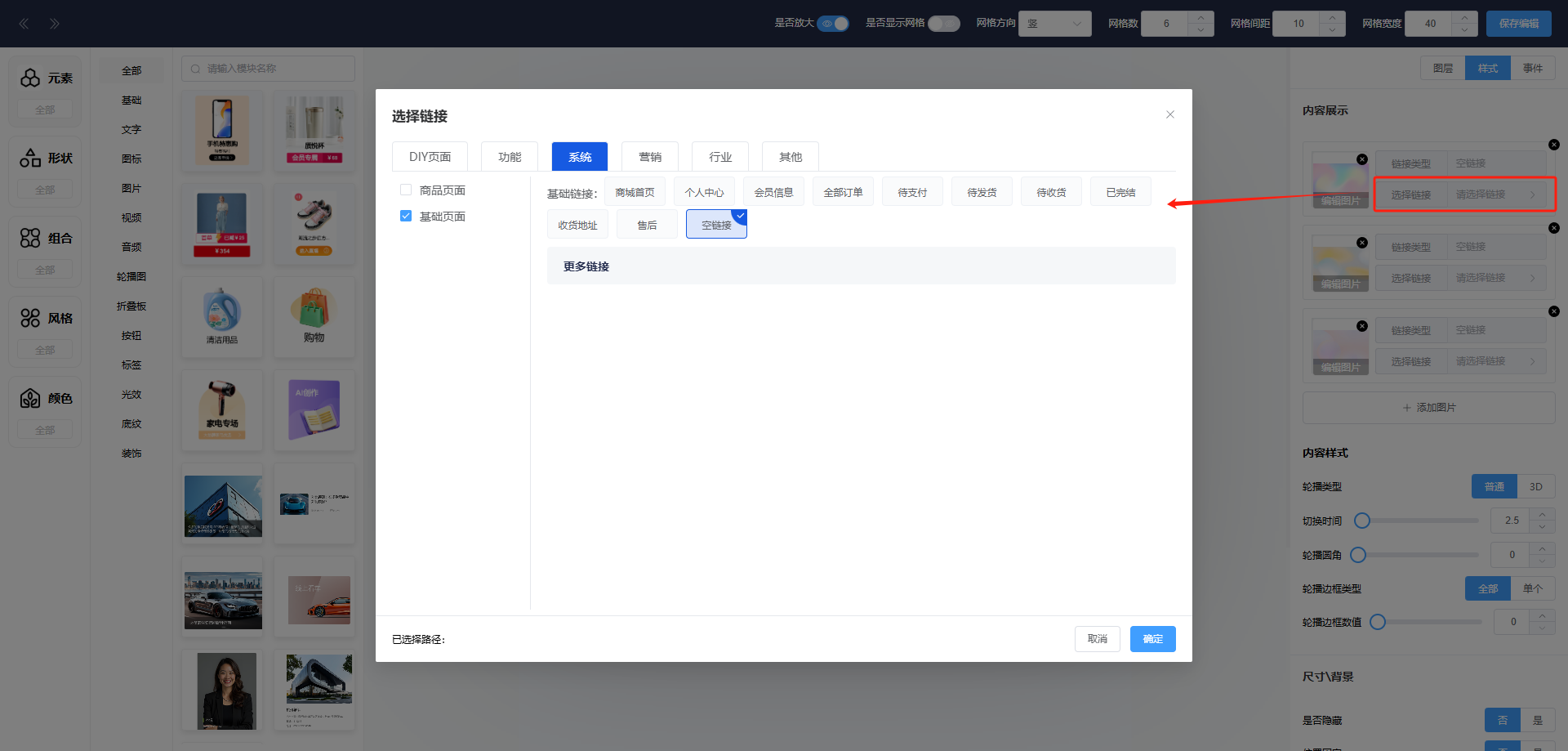Viewport: 1568px width, 751px height.
Task: Select the 商城首页 link option
Action: (635, 193)
